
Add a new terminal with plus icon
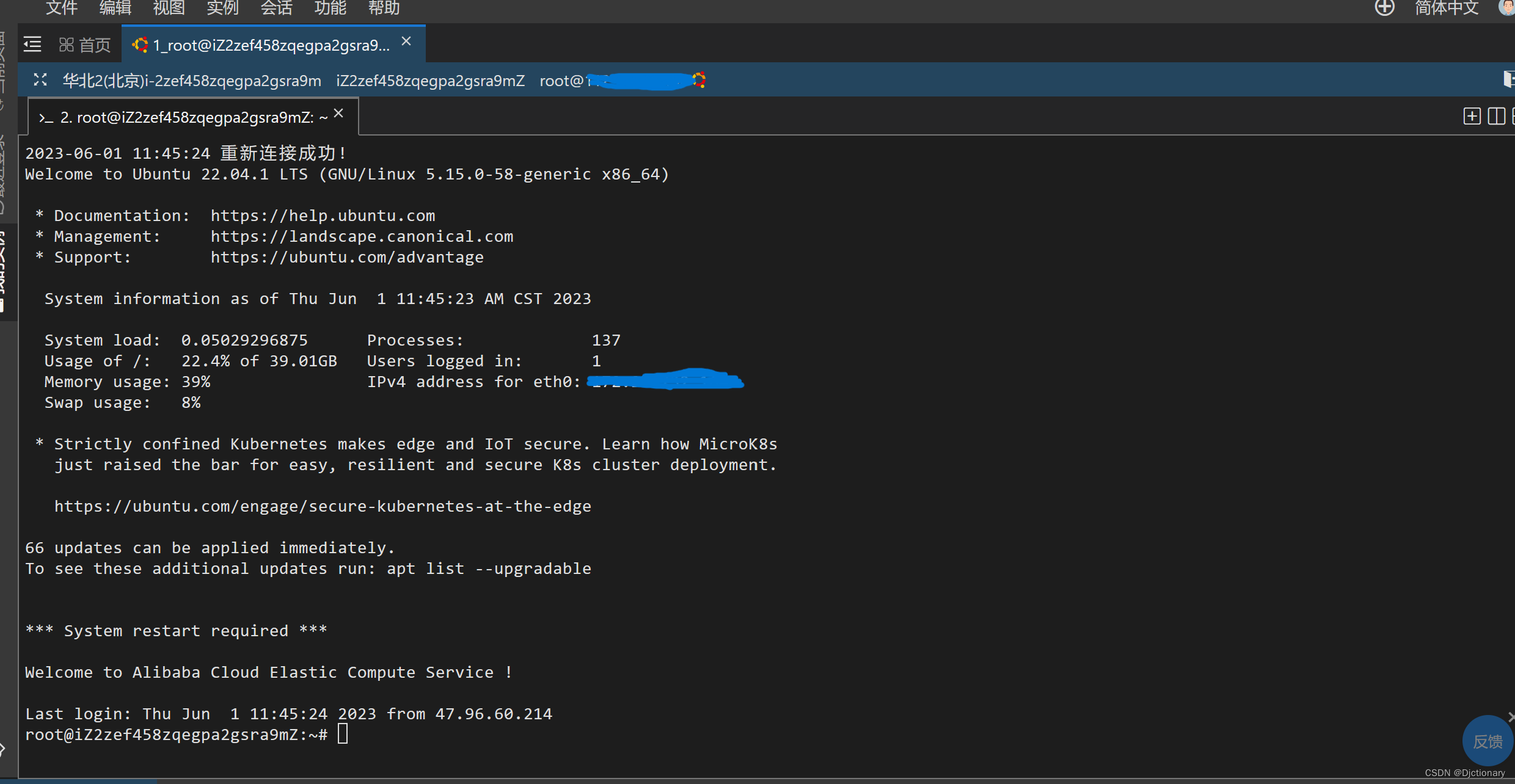click(x=1472, y=116)
